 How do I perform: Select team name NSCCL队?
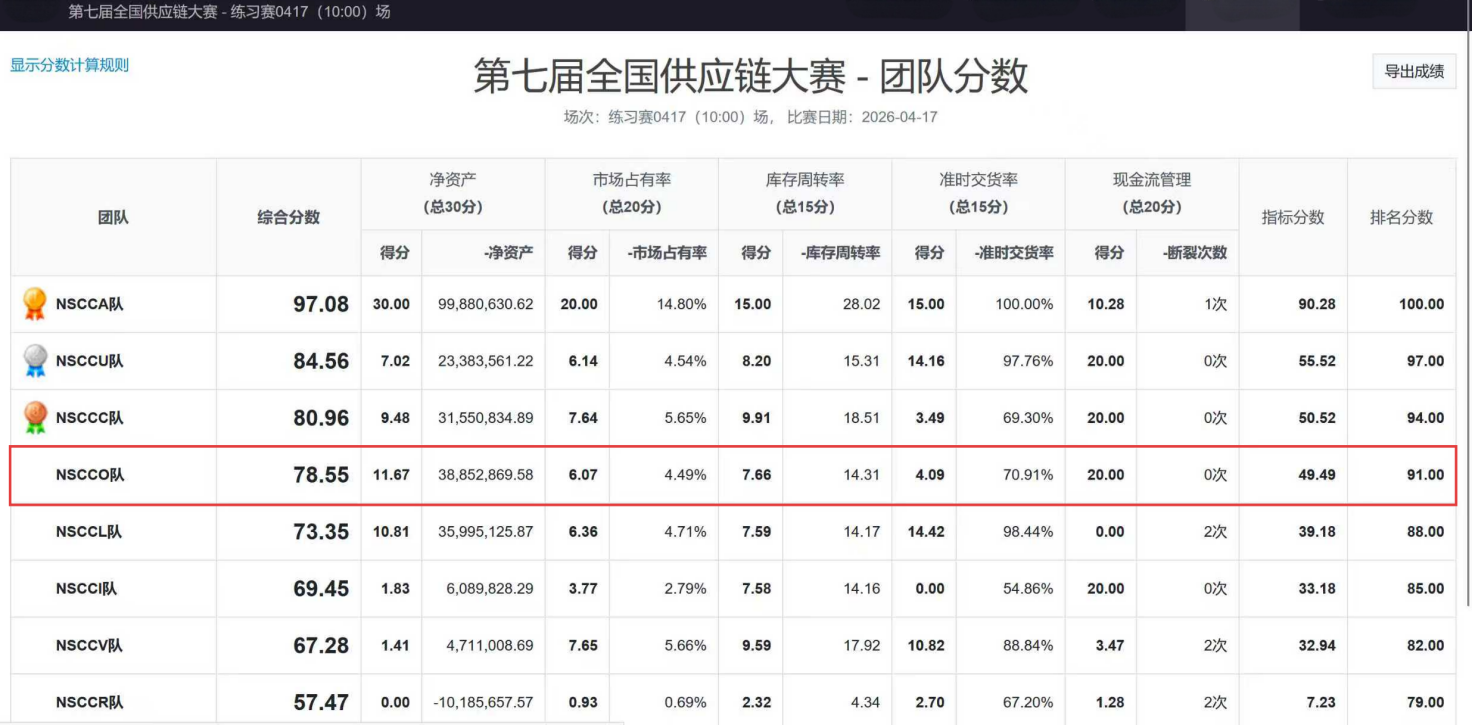pyautogui.click(x=89, y=532)
